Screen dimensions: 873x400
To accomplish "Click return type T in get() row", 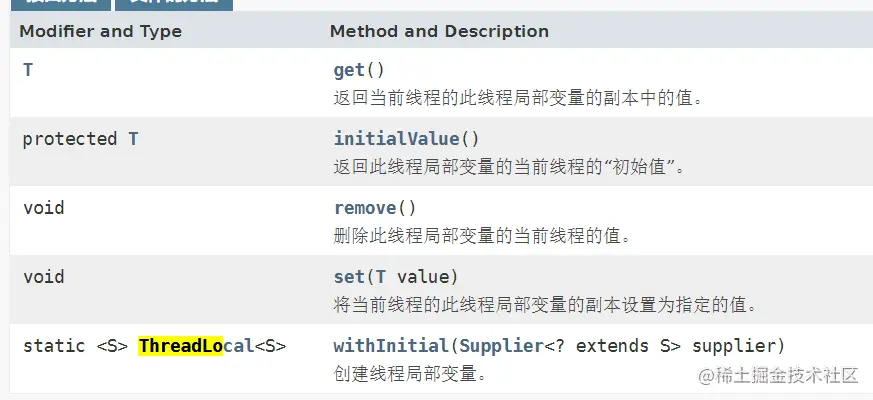I will tap(28, 71).
